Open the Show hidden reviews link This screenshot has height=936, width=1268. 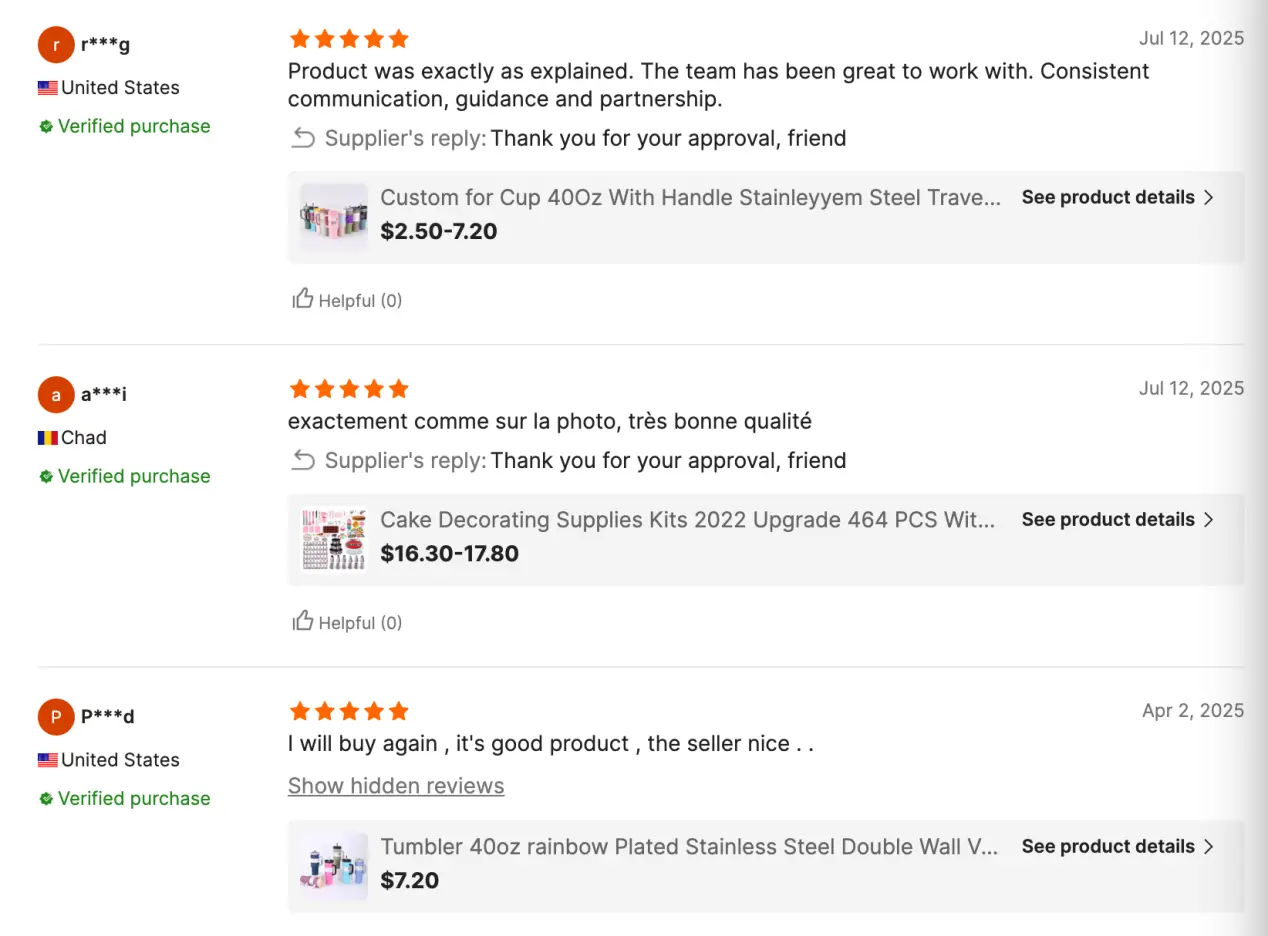pos(396,786)
